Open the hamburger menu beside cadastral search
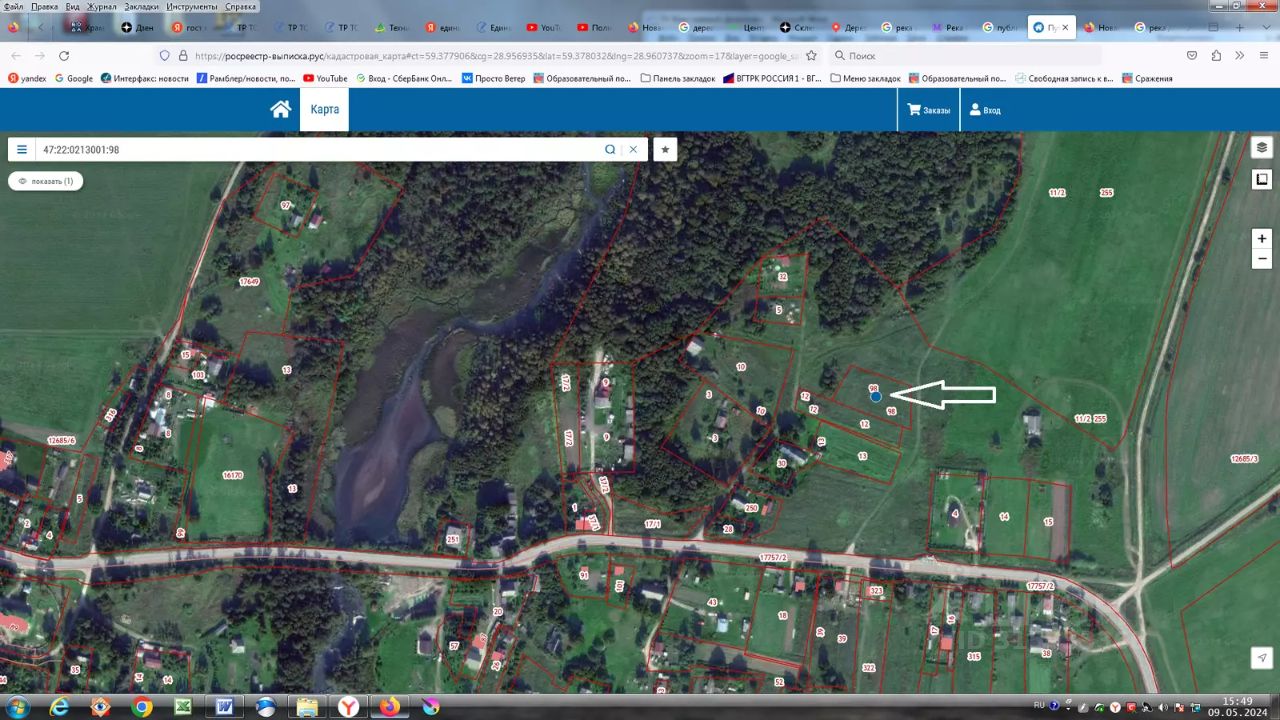This screenshot has width=1280, height=720. 22,150
